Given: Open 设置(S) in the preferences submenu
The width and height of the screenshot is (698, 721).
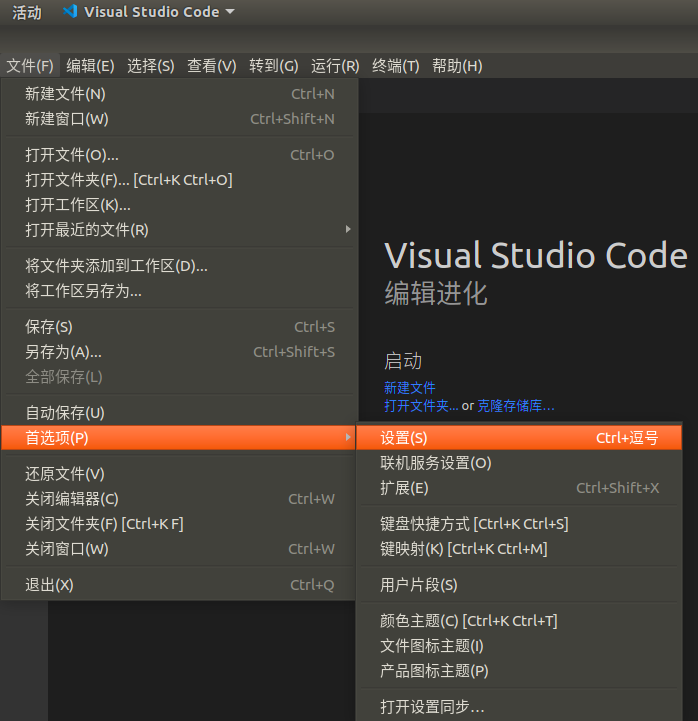Looking at the screenshot, I should click(x=519, y=438).
